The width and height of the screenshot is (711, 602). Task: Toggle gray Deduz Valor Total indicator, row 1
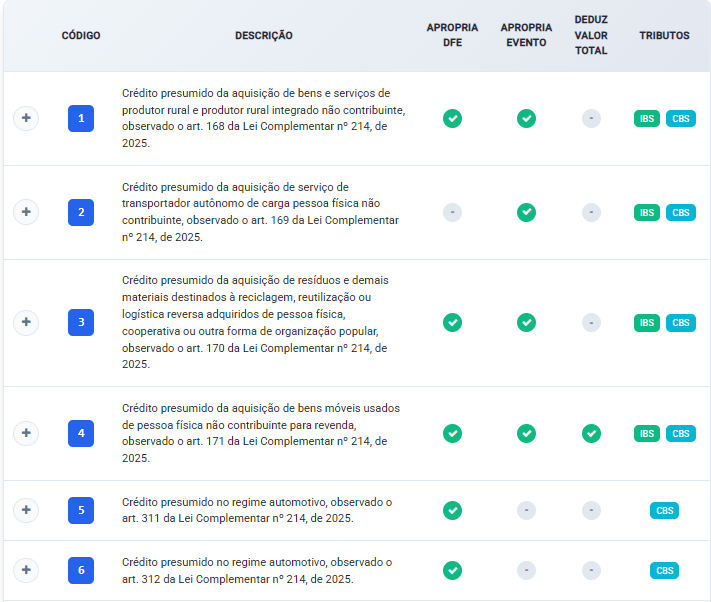click(591, 119)
